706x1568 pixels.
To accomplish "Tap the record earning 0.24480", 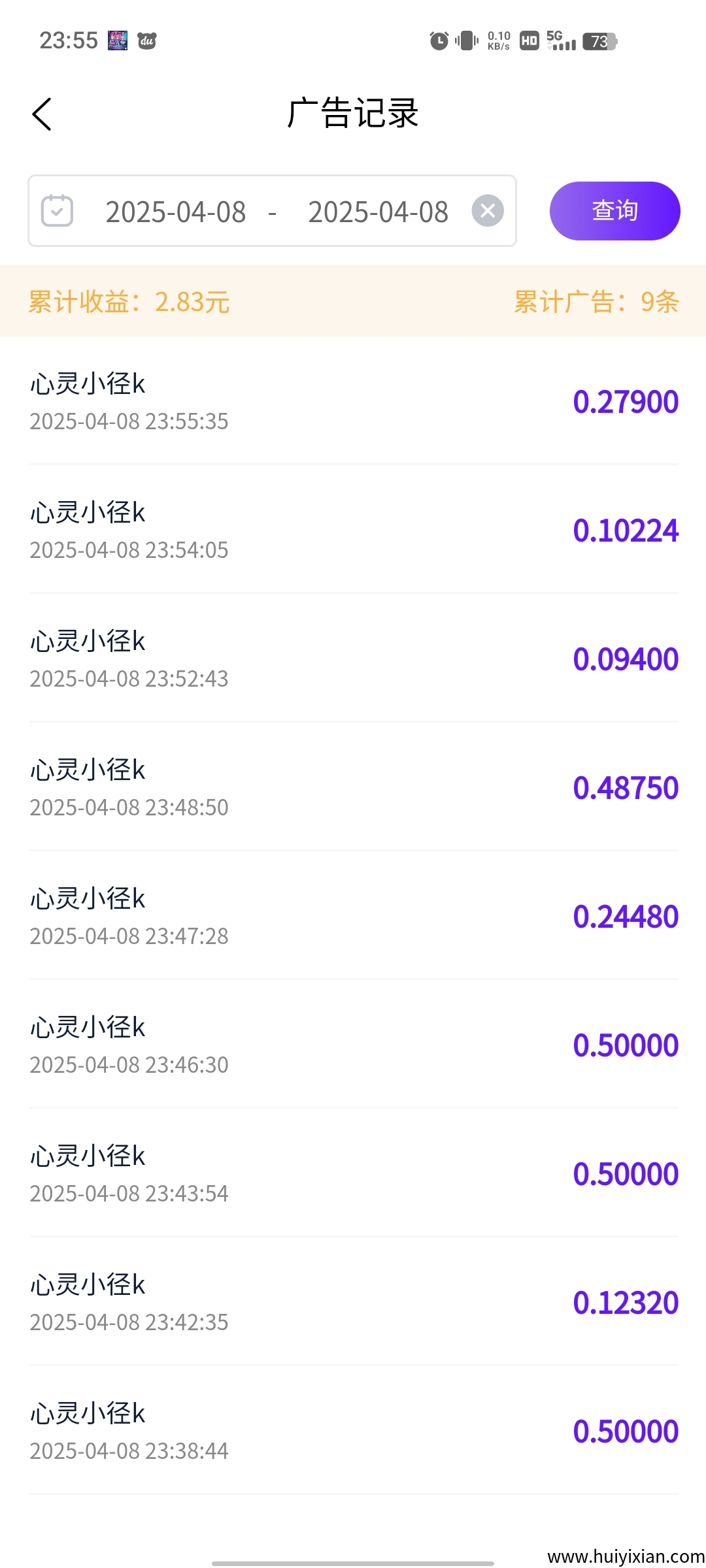I will [353, 916].
